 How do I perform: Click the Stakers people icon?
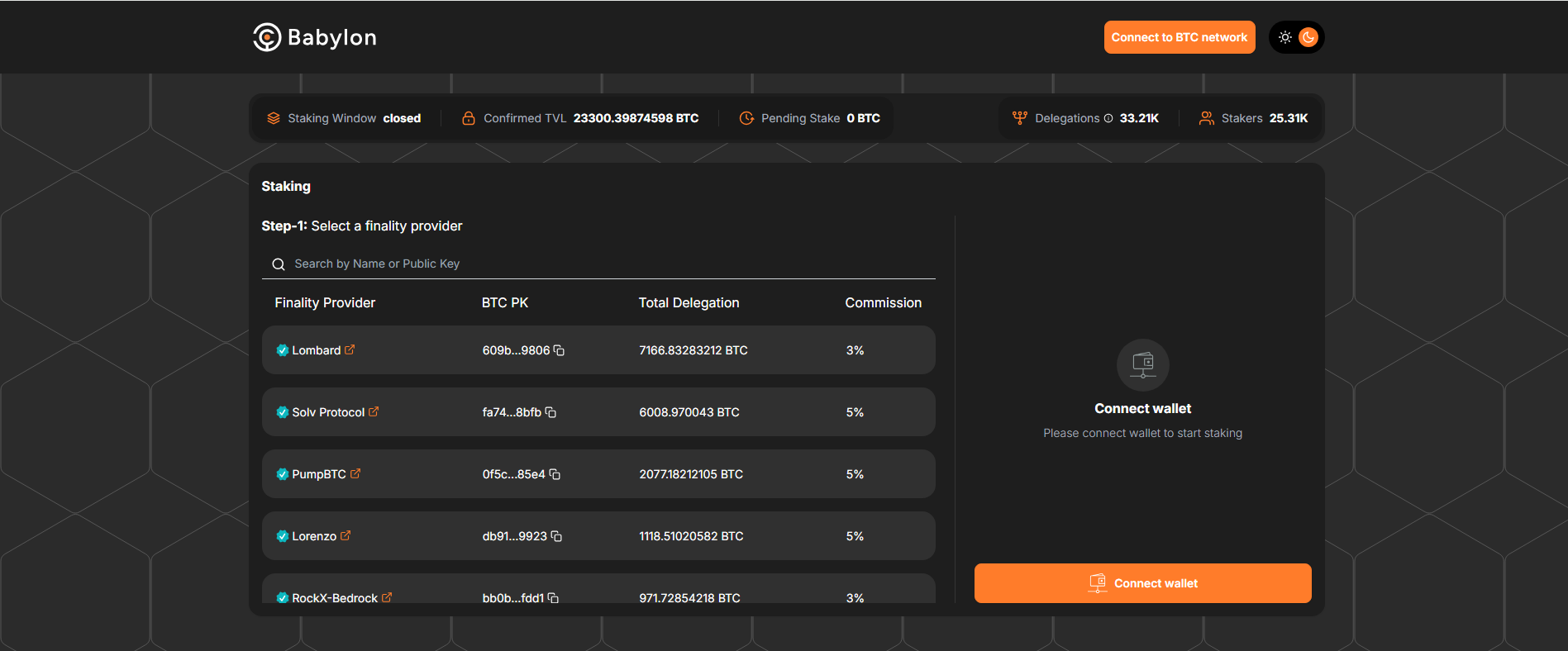1207,118
